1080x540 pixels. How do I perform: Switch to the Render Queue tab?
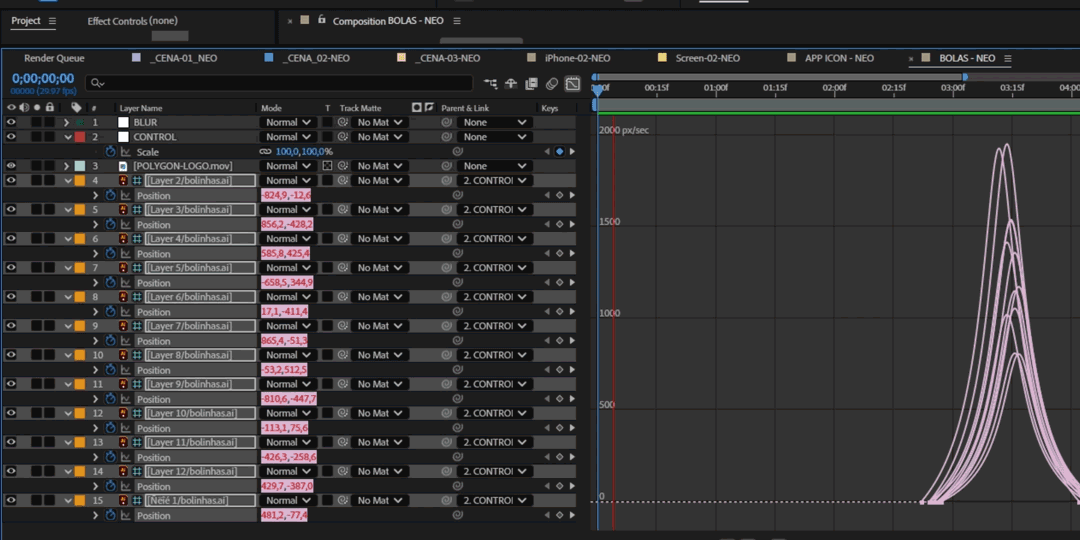coord(54,59)
